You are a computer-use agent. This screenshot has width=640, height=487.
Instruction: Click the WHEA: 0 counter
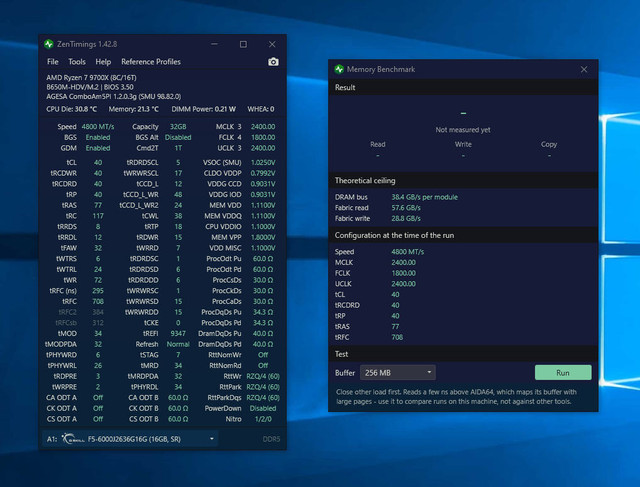(261, 109)
